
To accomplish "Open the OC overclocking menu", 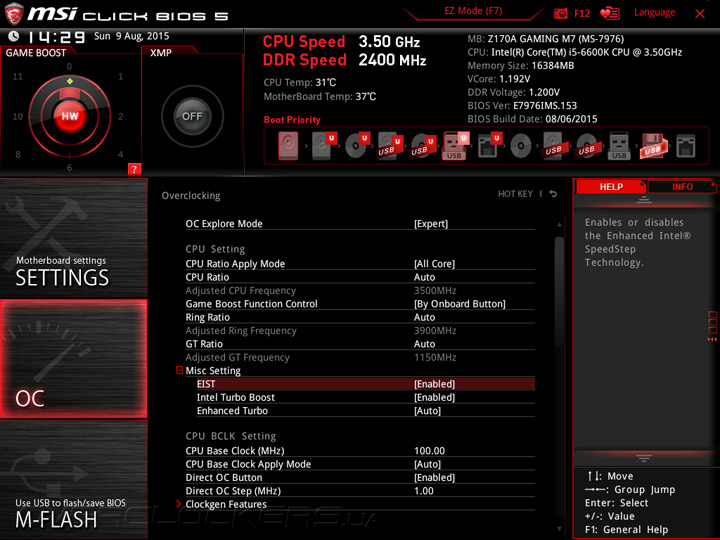I will pyautogui.click(x=73, y=359).
